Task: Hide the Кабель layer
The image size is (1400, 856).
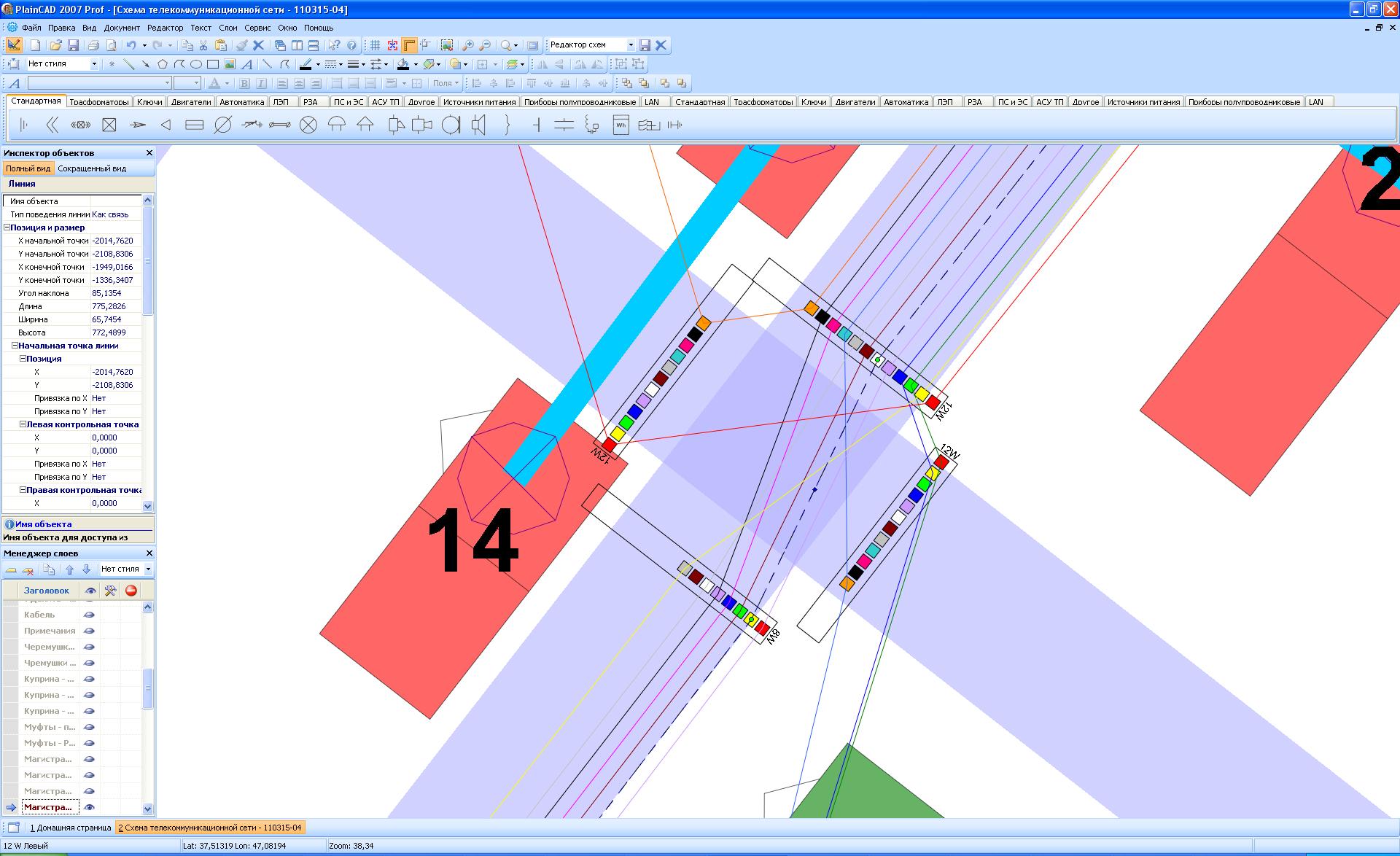Action: click(90, 615)
